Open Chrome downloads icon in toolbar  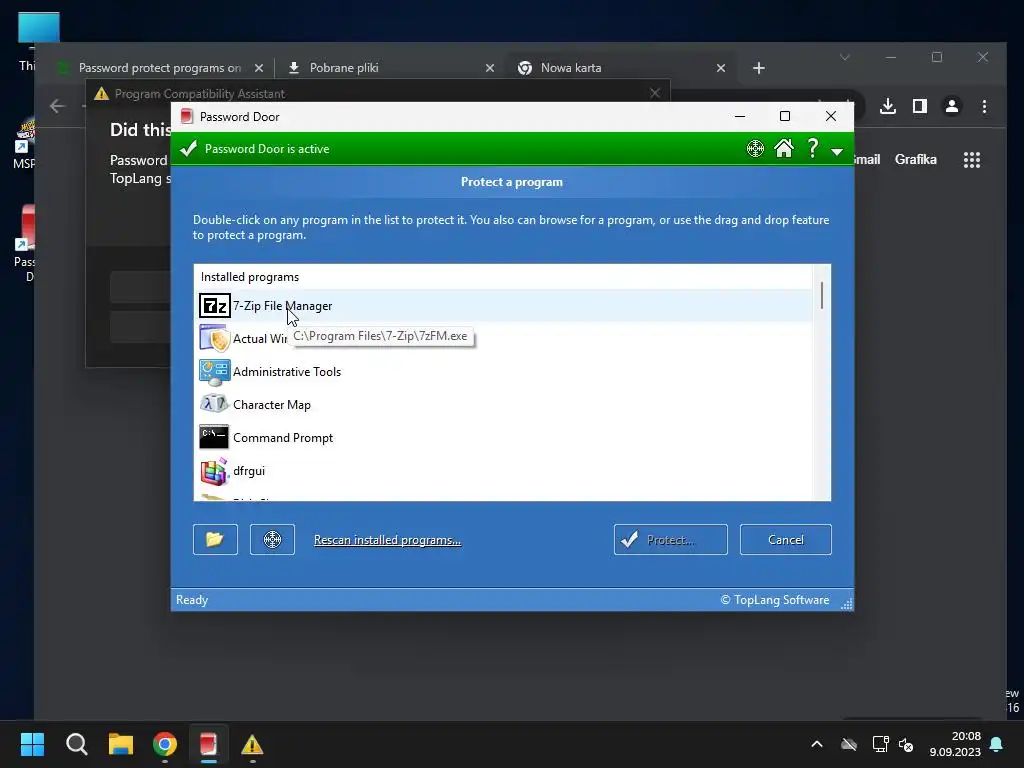tap(888, 106)
